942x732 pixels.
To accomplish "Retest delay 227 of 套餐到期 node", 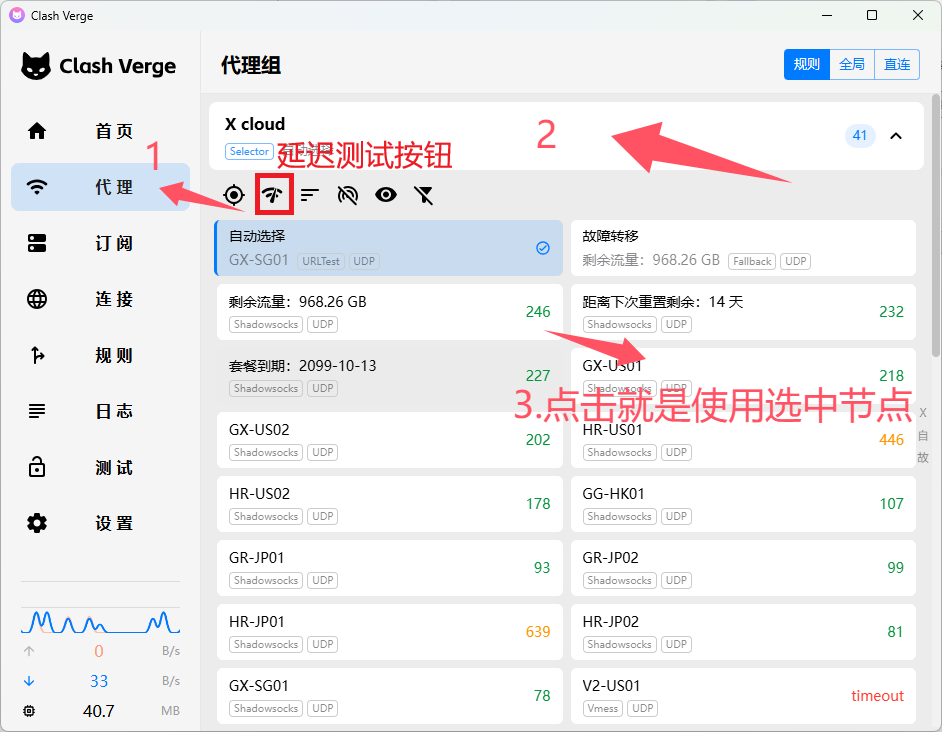I will coord(538,376).
